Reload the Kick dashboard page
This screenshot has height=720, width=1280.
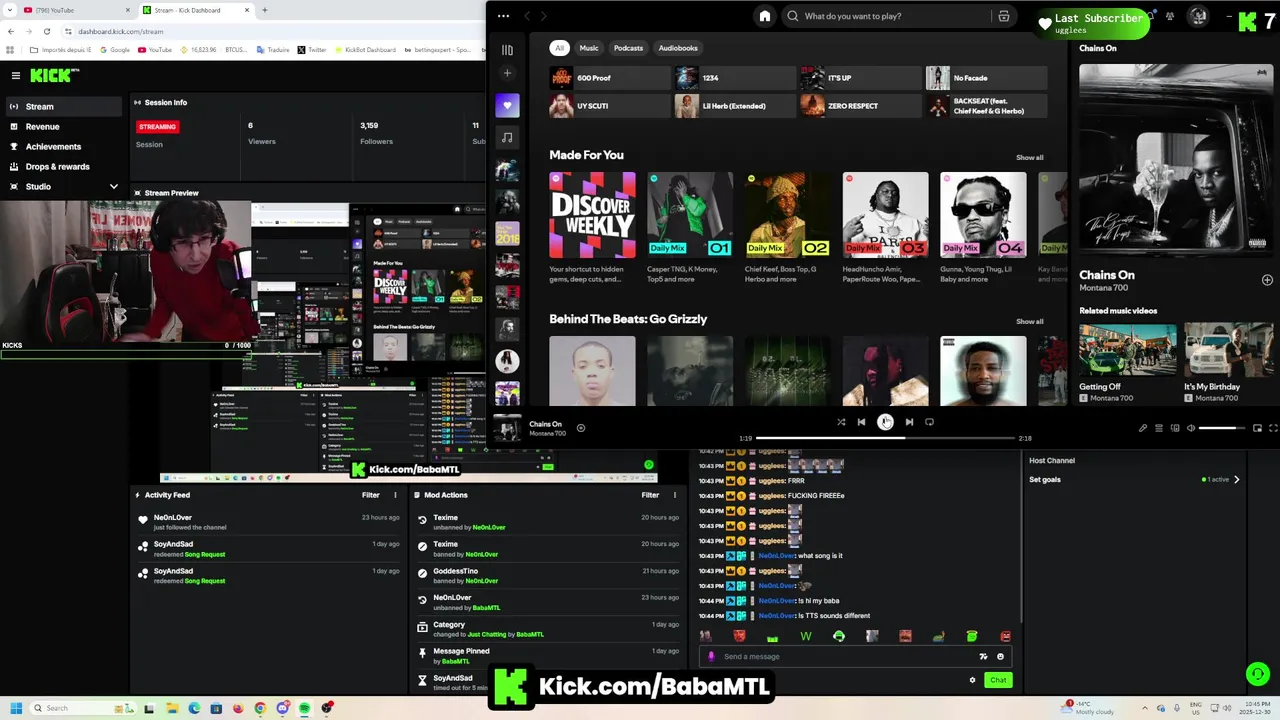click(46, 31)
